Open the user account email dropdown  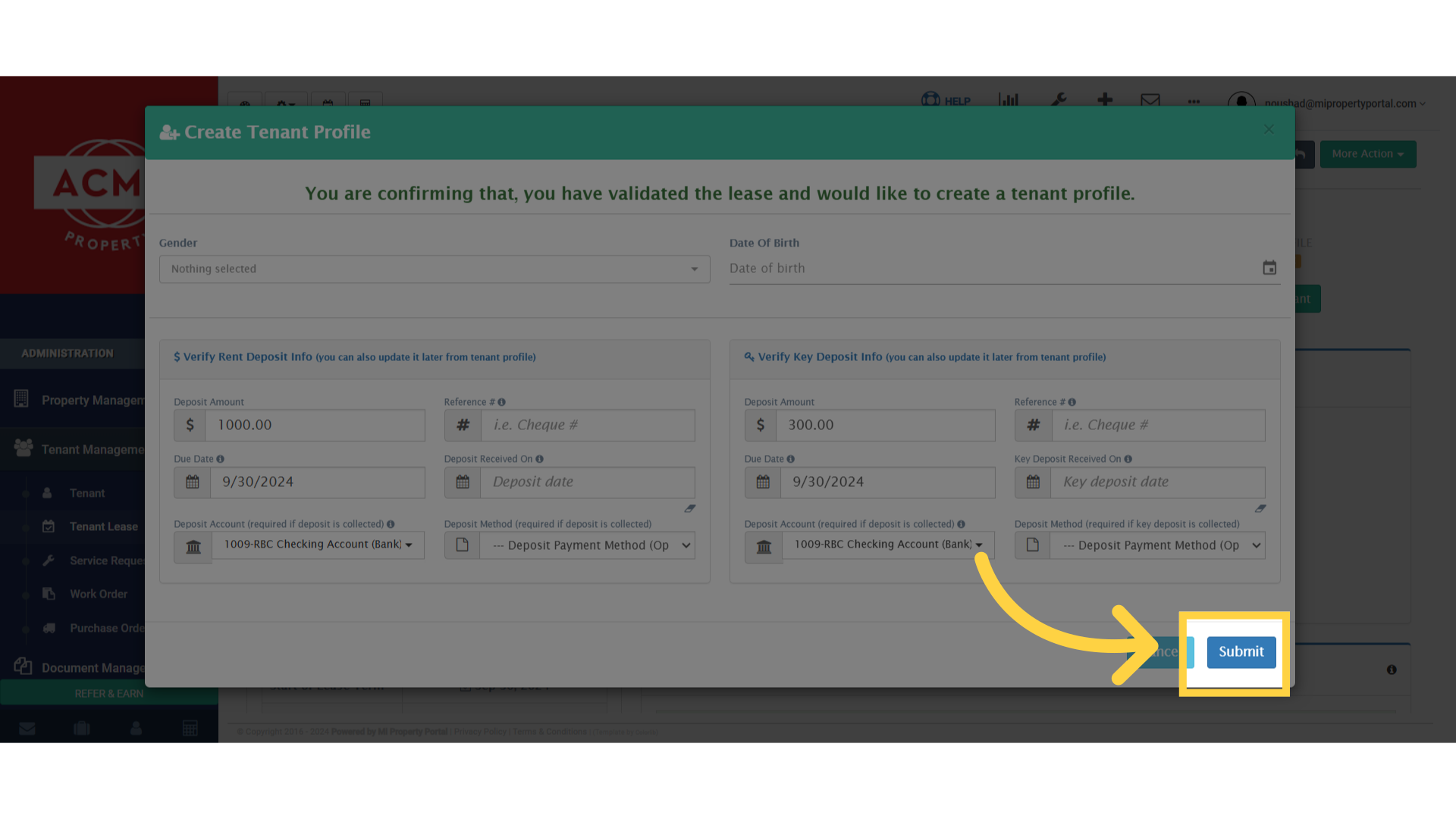[x=1345, y=103]
